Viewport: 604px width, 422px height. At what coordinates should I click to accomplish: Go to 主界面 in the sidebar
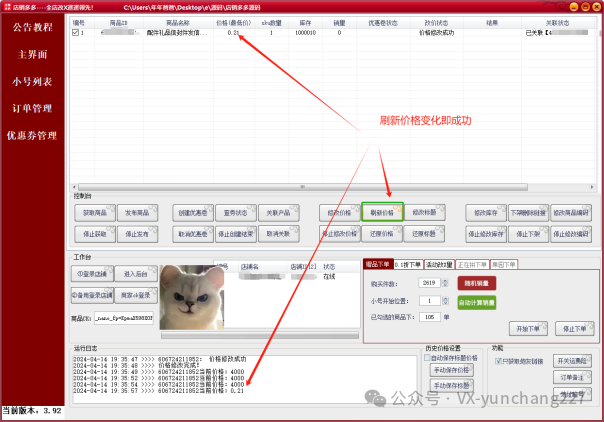coord(32,55)
